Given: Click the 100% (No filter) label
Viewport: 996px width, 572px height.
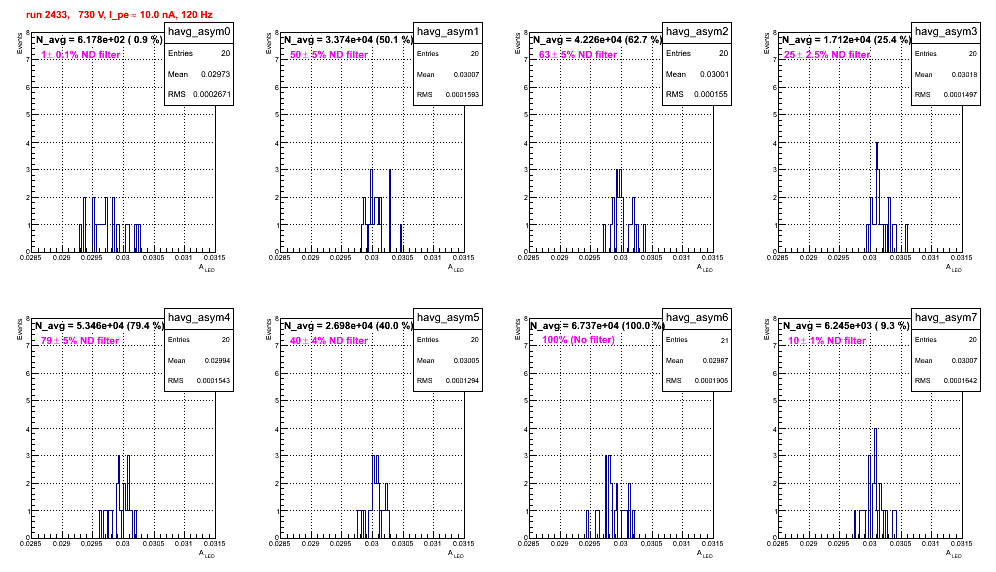Looking at the screenshot, I should [x=579, y=340].
